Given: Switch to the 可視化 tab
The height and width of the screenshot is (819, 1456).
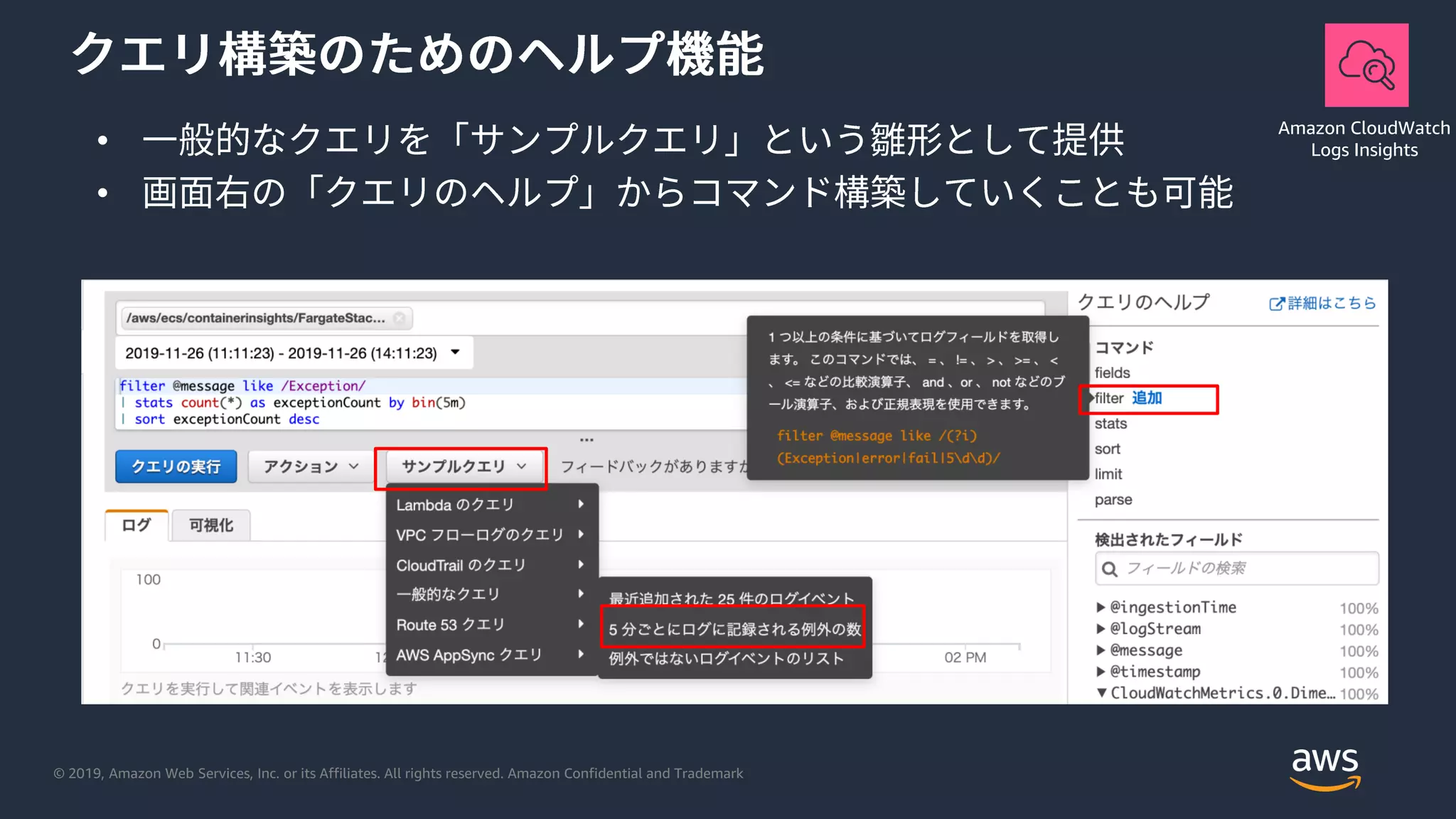Looking at the screenshot, I should [210, 525].
